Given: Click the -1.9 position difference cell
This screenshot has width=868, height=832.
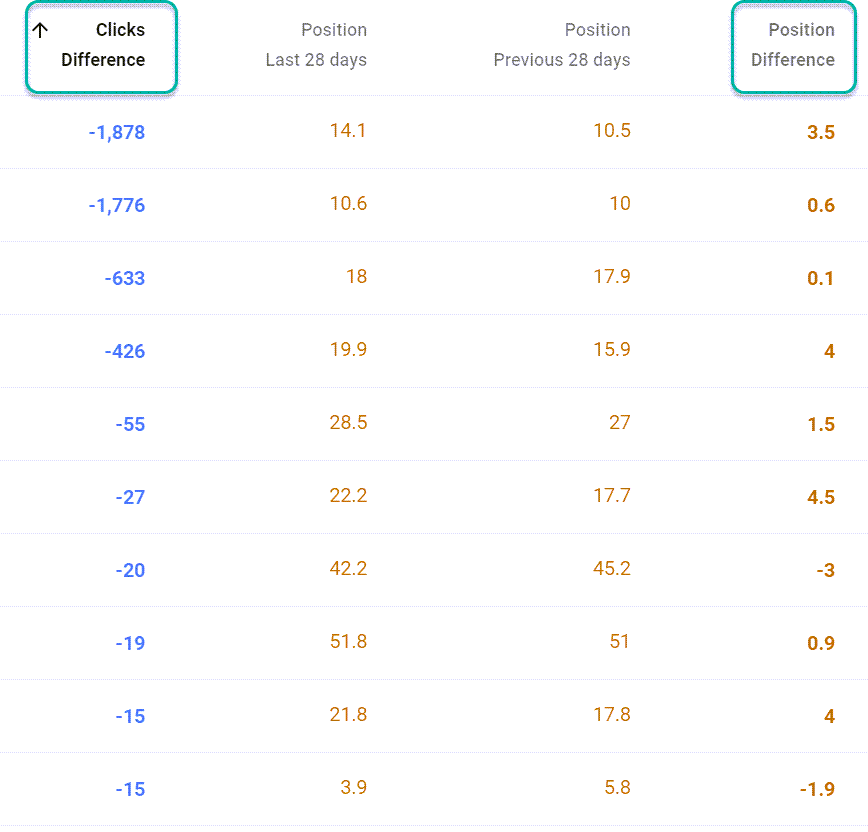Looking at the screenshot, I should coord(817,789).
